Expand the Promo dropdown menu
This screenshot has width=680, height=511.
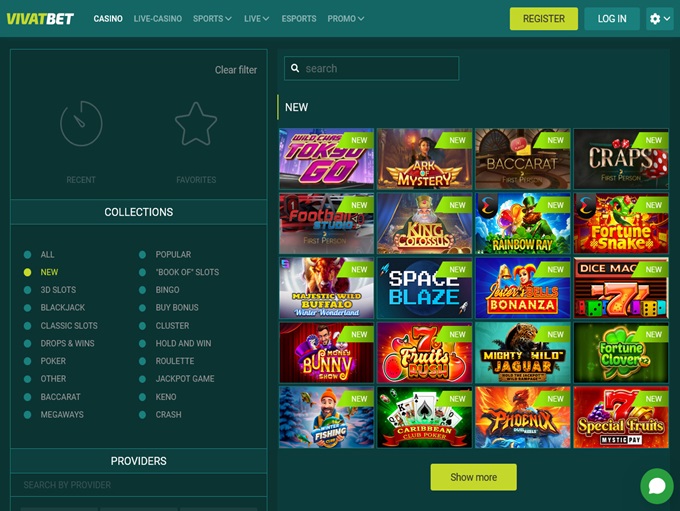(346, 19)
